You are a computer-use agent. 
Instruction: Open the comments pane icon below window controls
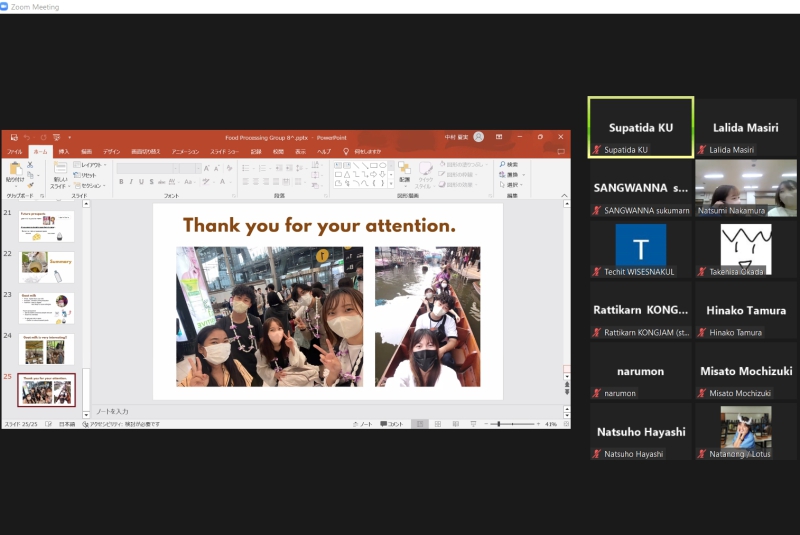point(562,151)
